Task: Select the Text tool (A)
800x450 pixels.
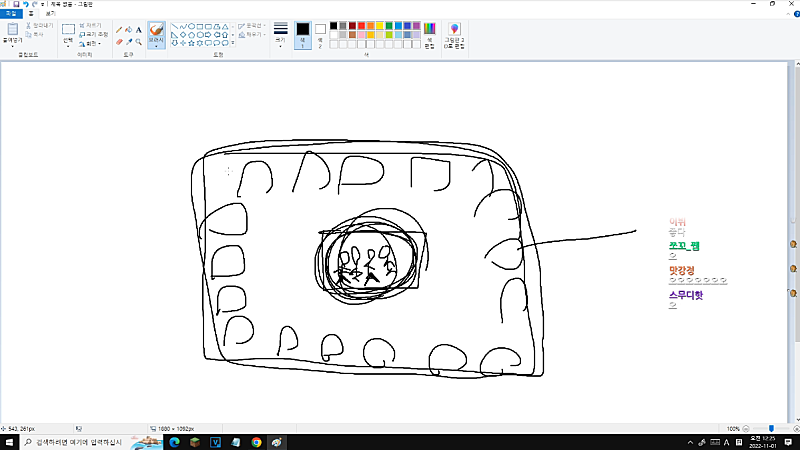Action: pyautogui.click(x=138, y=30)
